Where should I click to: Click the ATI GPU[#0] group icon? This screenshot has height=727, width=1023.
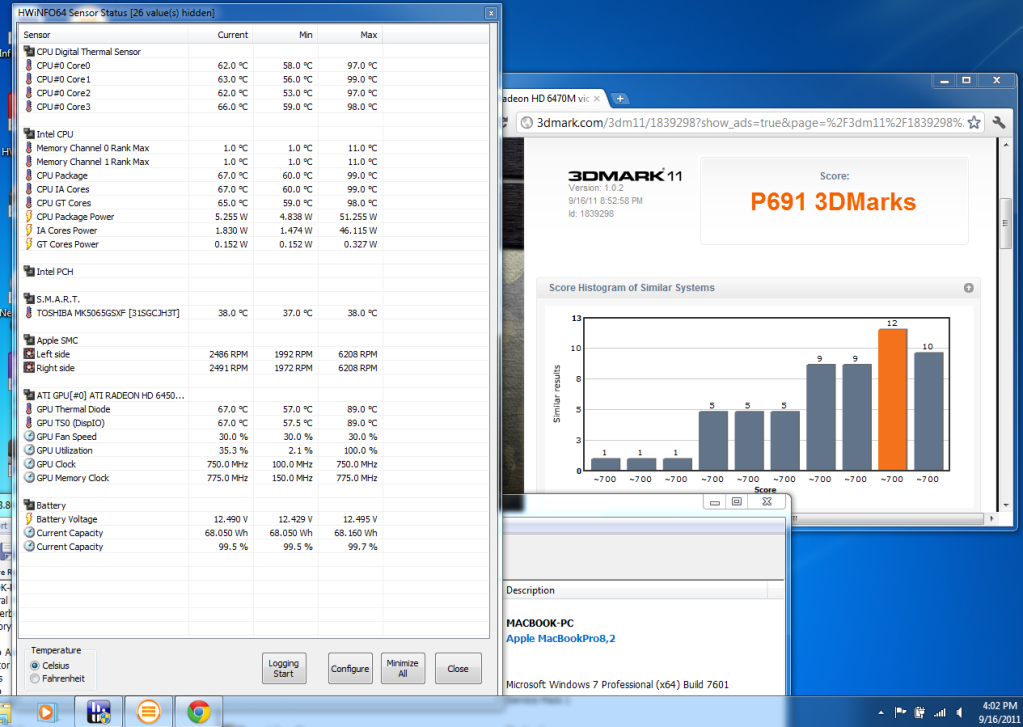tap(29, 395)
